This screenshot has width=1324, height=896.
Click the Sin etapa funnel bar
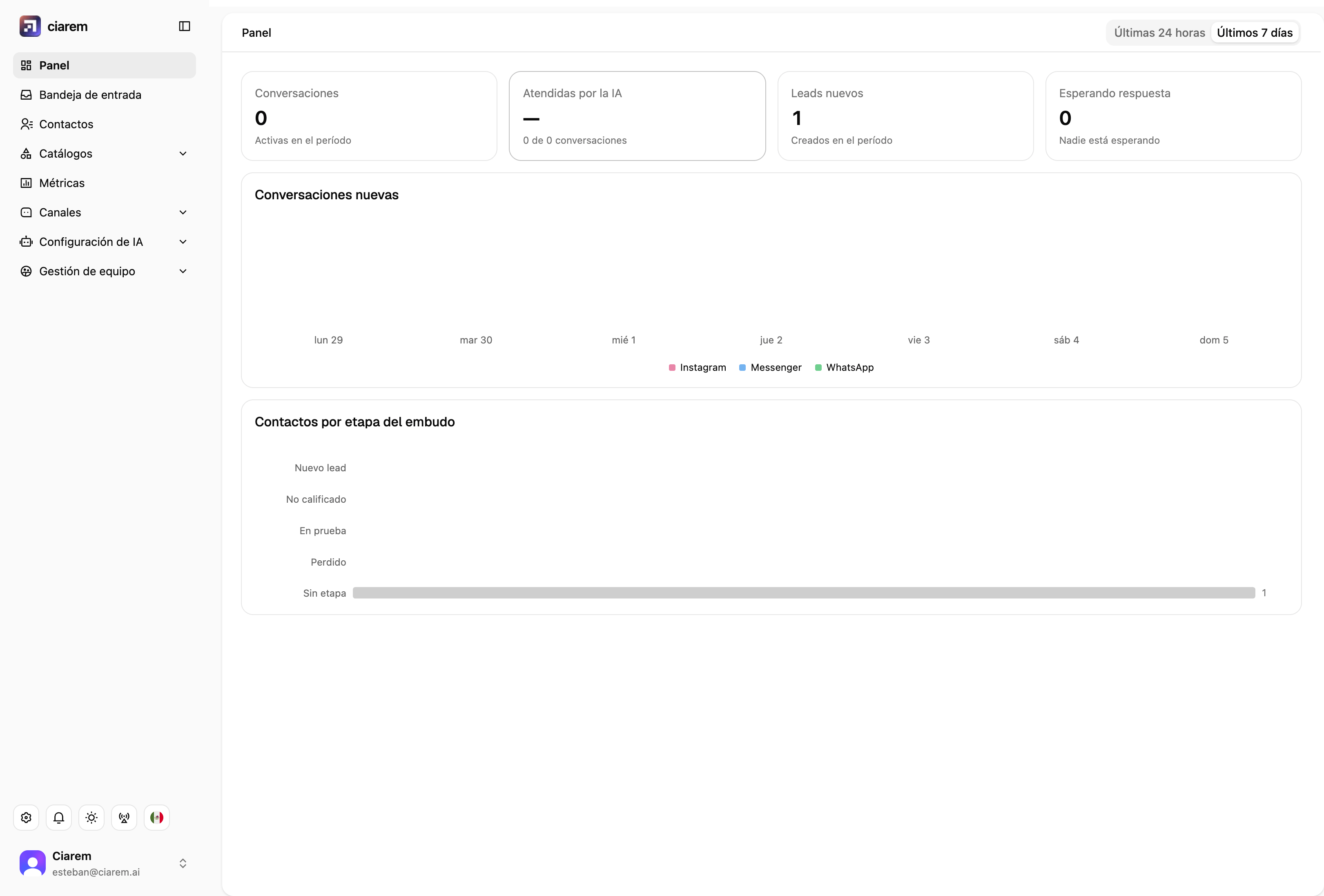tap(804, 593)
